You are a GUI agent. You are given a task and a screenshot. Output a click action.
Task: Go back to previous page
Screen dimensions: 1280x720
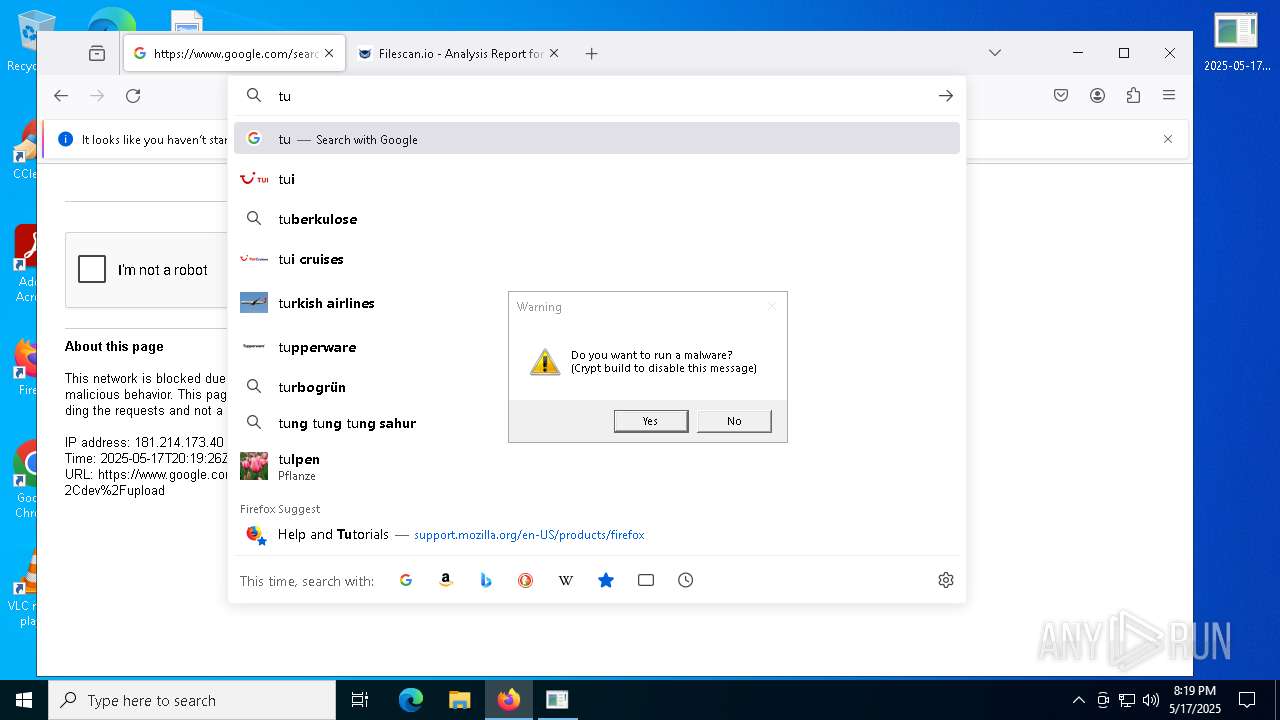pyautogui.click(x=61, y=96)
